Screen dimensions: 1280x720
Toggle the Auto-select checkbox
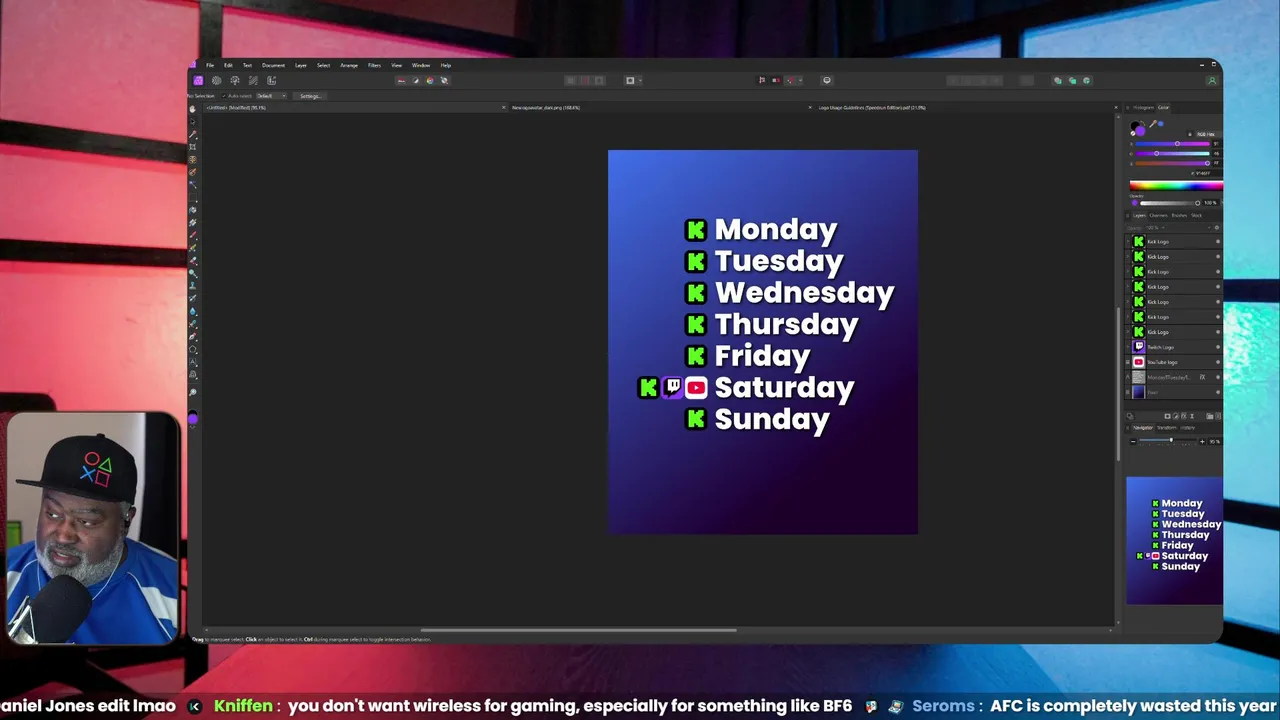(x=223, y=96)
